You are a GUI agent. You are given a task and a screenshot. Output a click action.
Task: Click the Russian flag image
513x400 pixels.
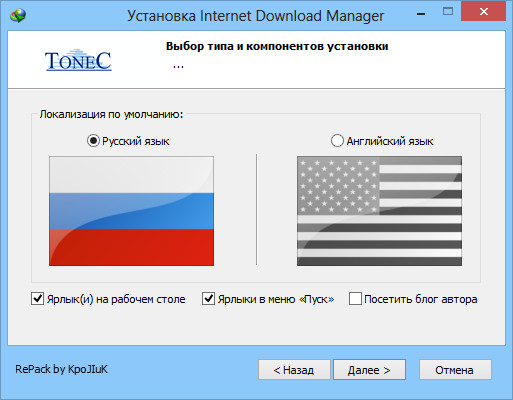coord(132,211)
